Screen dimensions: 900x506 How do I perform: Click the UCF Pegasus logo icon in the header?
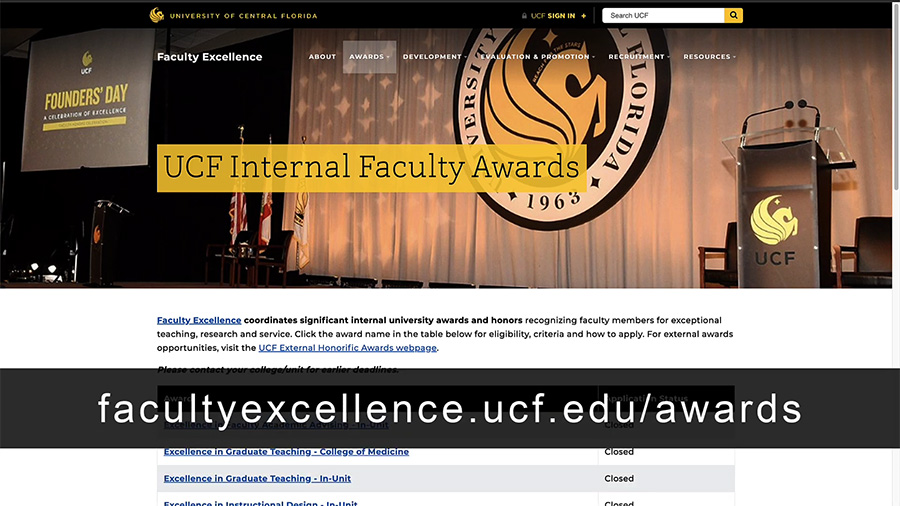(x=157, y=15)
